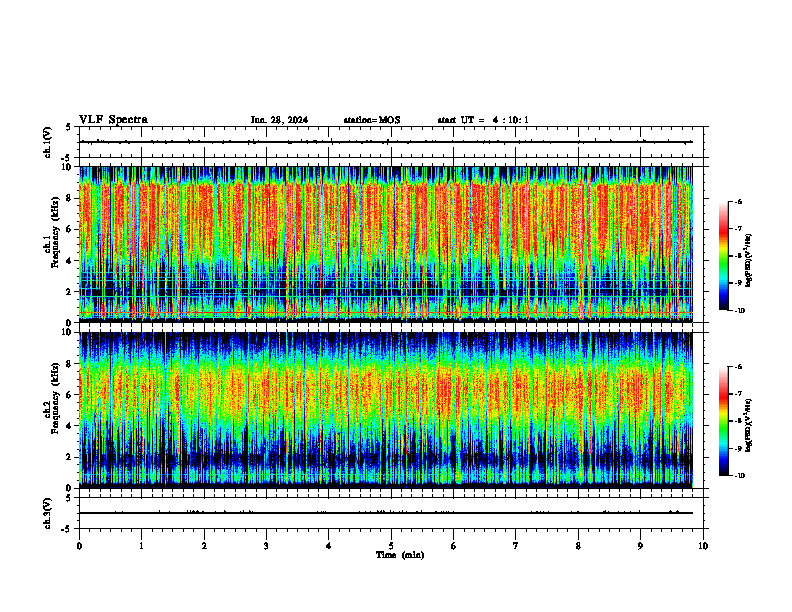This screenshot has height=612, width=792.
Task: Click the log(PSD) label beside ch.2 colorbar
Action: [x=749, y=425]
